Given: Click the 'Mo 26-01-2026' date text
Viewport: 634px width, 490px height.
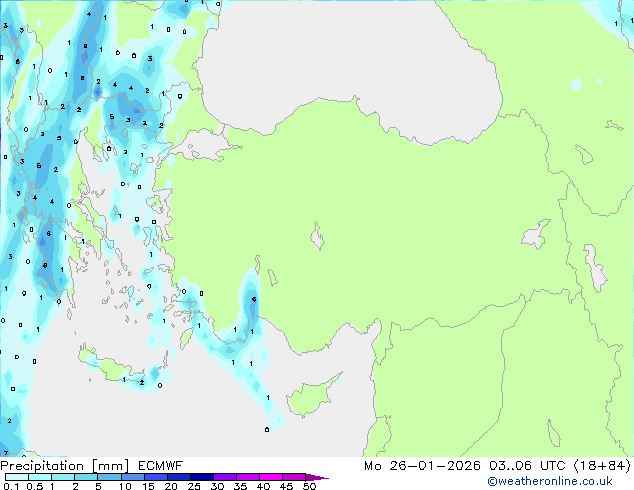Looking at the screenshot, I should point(422,466).
